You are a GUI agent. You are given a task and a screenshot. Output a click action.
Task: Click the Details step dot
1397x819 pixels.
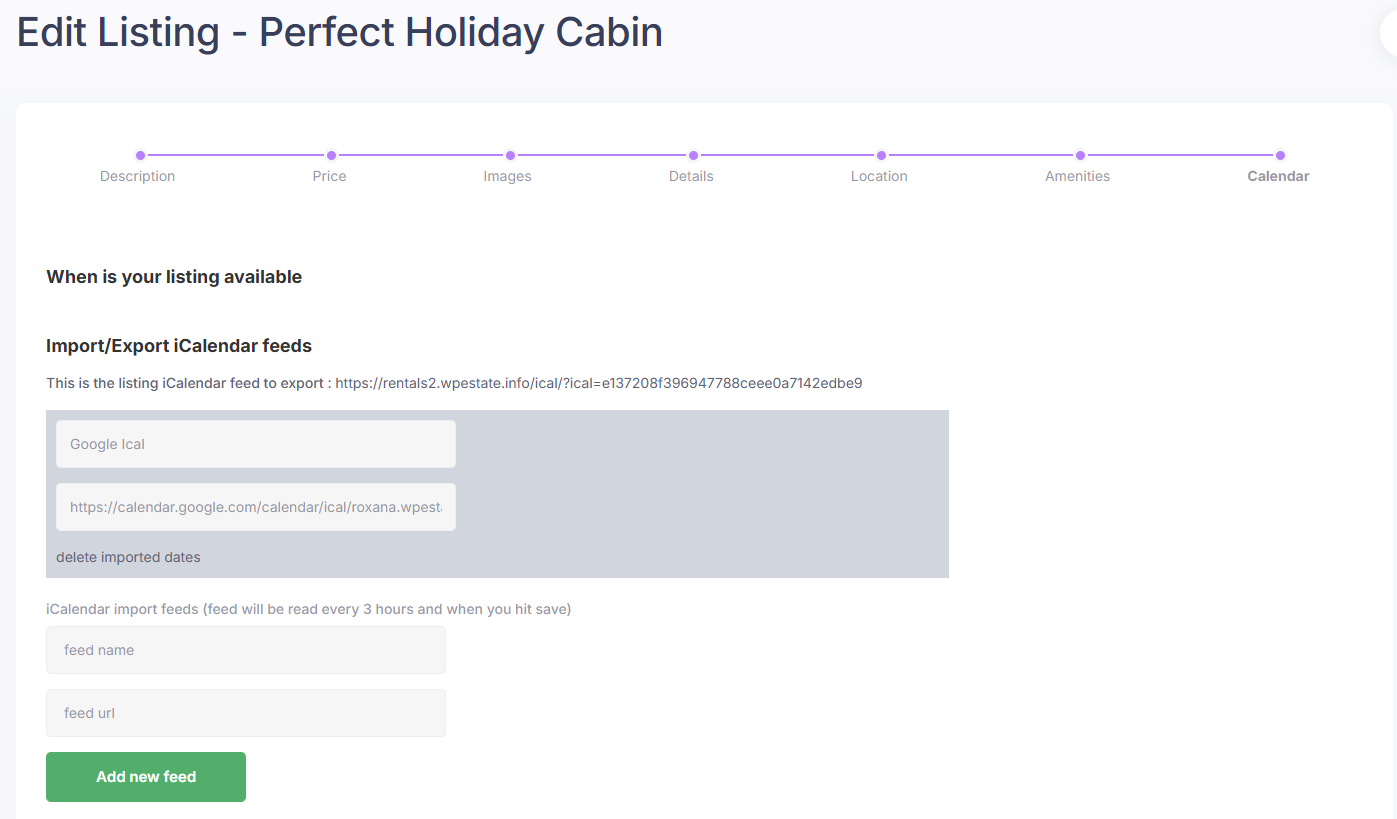coord(693,155)
